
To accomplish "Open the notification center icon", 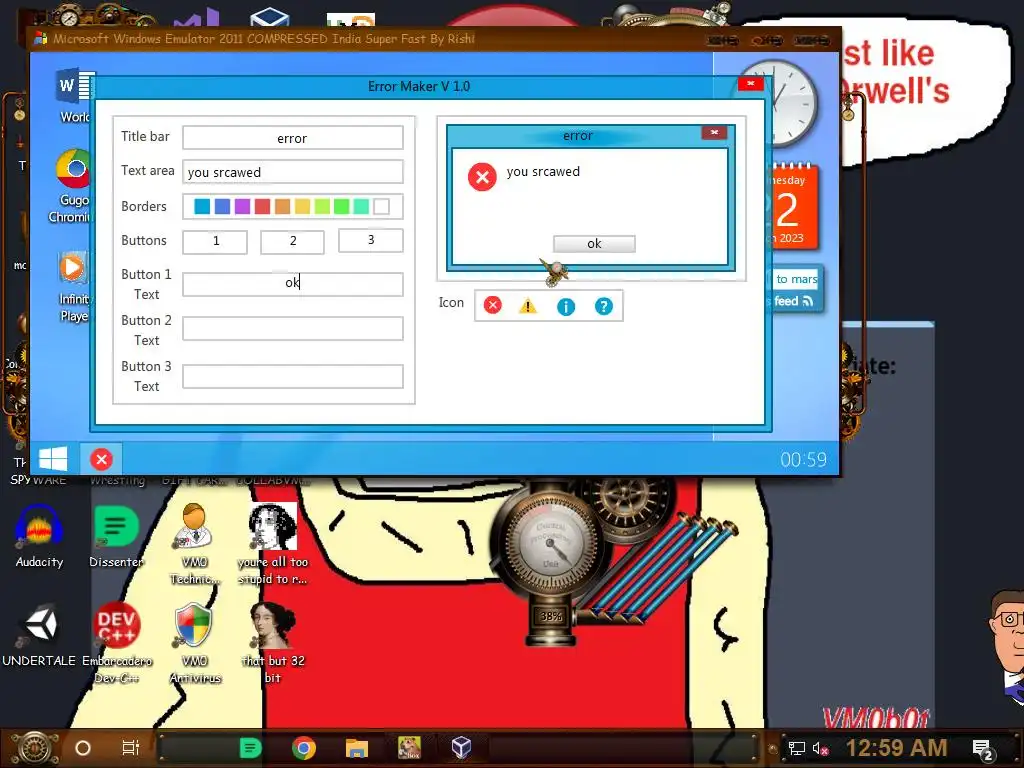I will click(983, 750).
